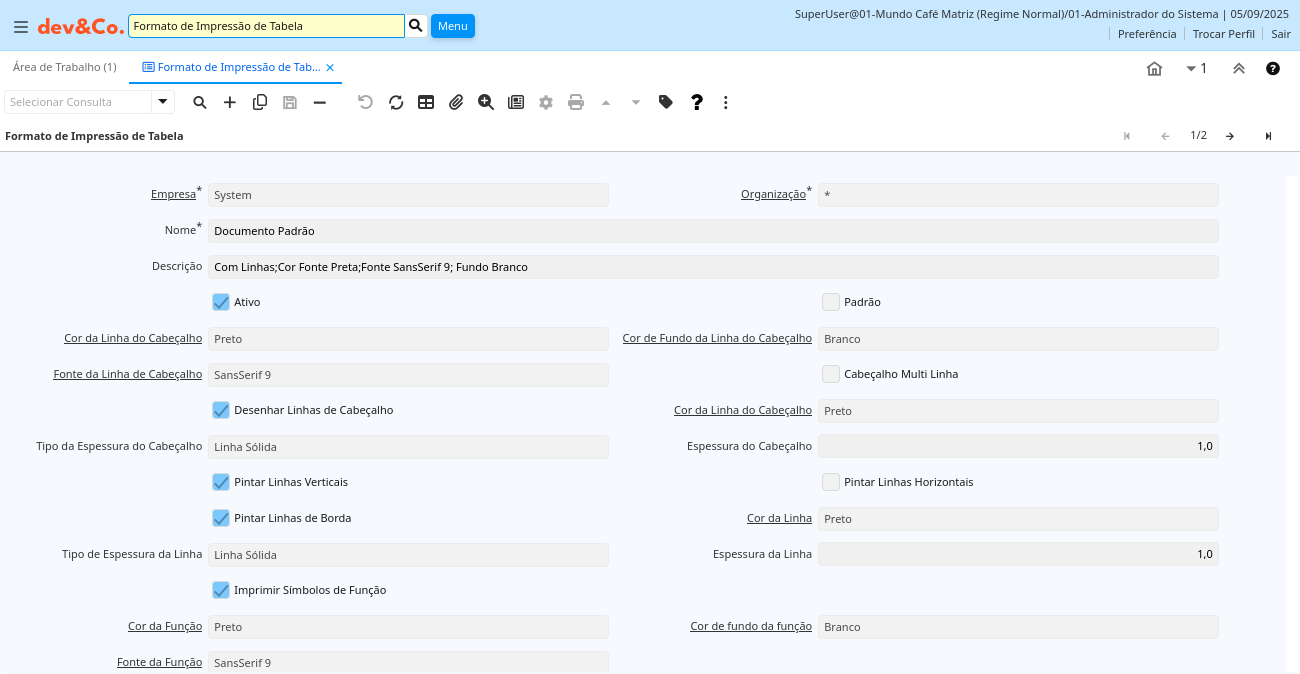Click the Copy Record icon
This screenshot has height=674, width=1300.
[x=260, y=102]
